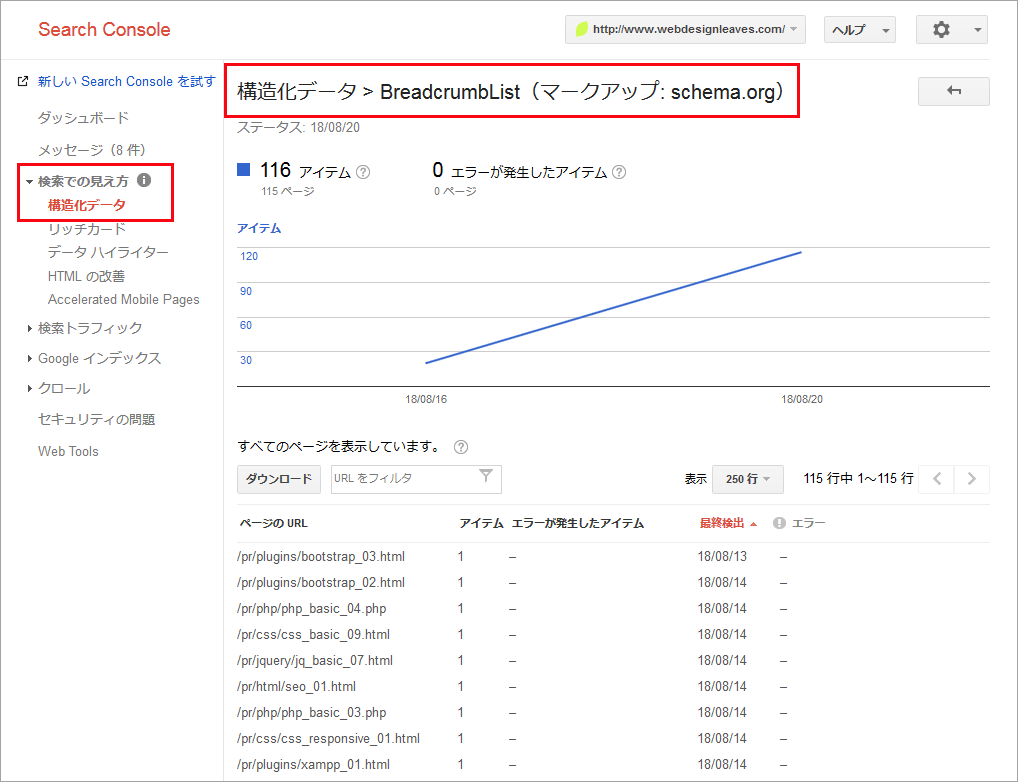Expand the クロール menu section
1018x782 pixels.
[64, 388]
